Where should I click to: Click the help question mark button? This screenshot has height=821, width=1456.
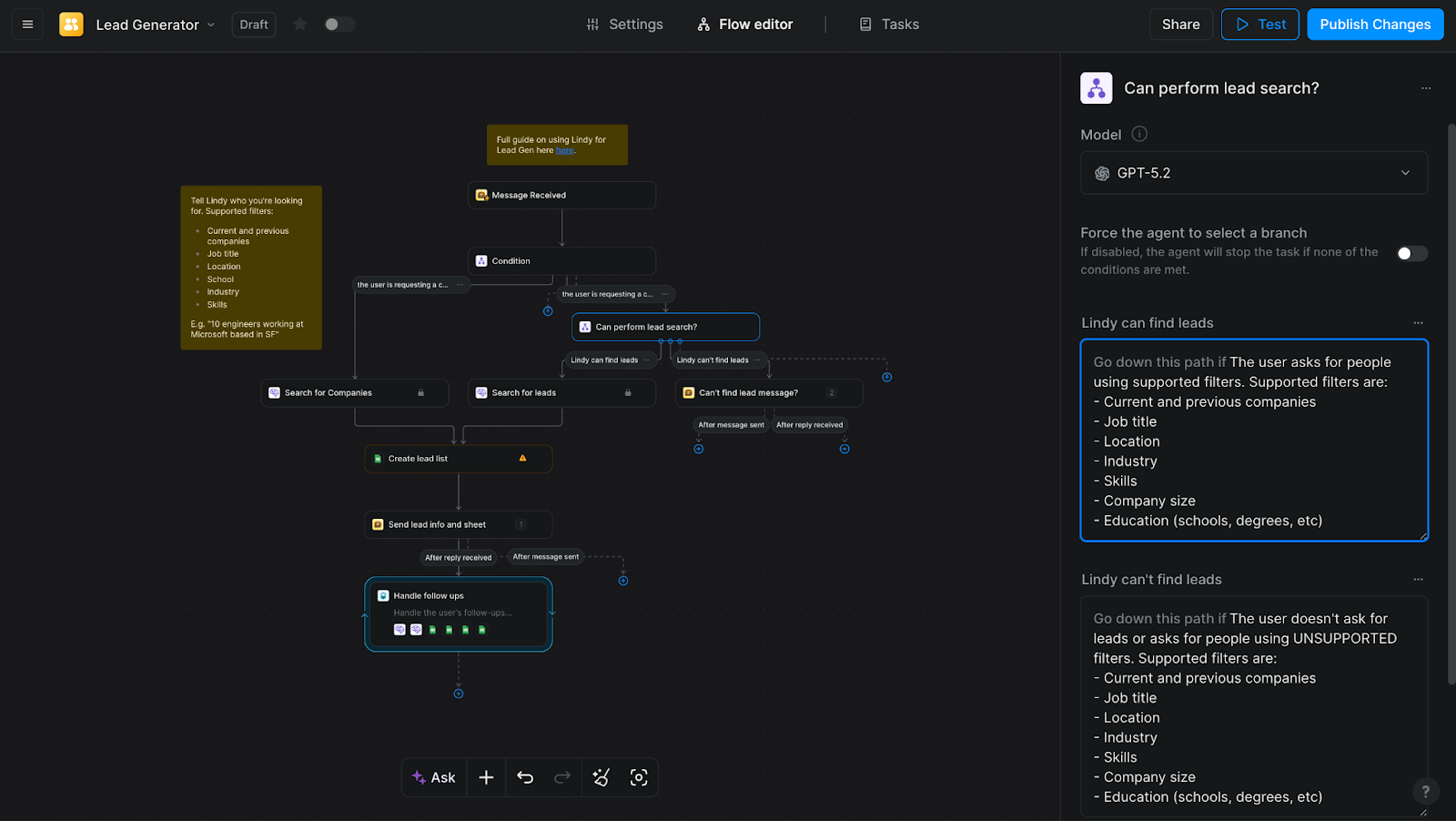(1426, 791)
